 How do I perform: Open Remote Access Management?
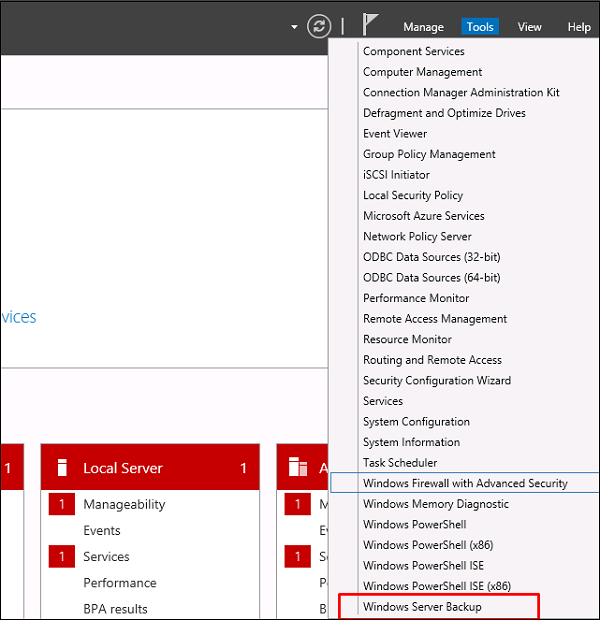[x=435, y=319]
